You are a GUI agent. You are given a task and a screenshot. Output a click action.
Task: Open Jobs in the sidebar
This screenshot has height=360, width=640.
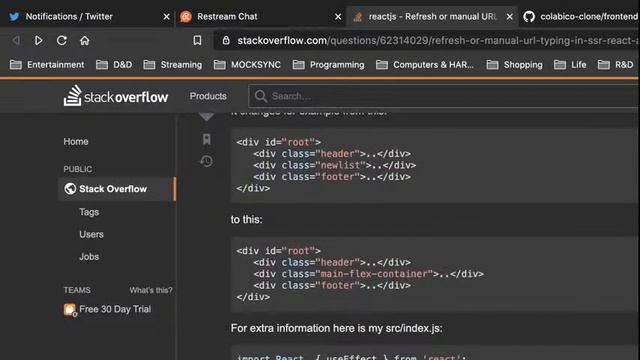point(89,256)
